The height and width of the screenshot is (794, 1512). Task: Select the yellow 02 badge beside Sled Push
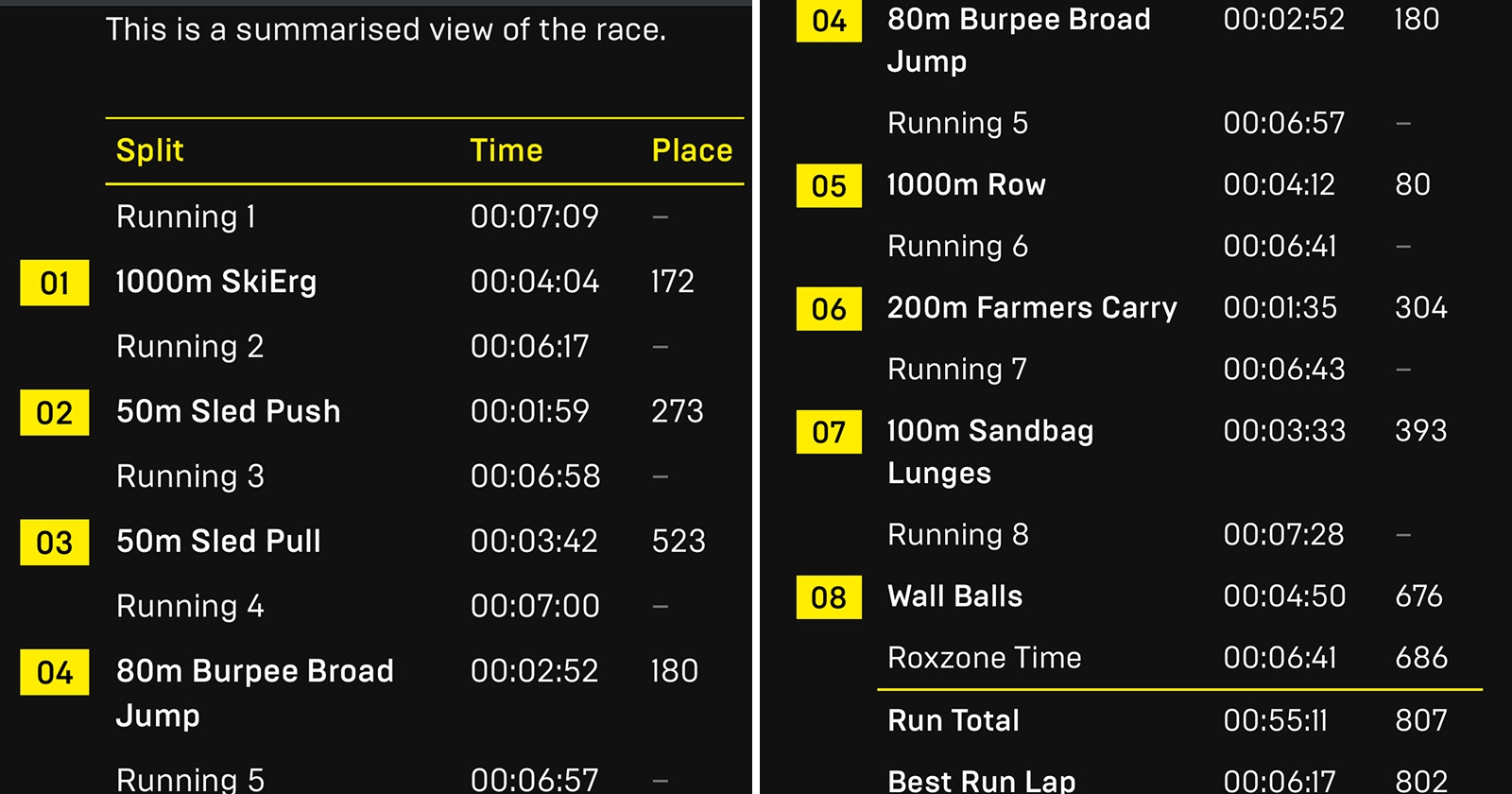point(55,412)
